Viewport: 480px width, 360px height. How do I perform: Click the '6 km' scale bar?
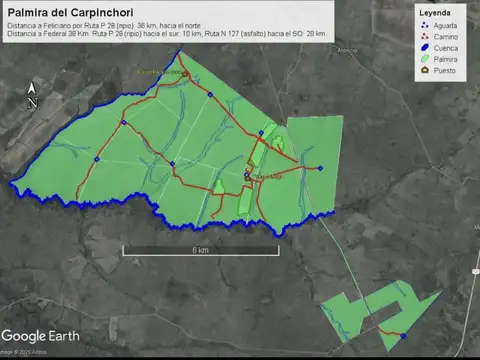pyautogui.click(x=201, y=250)
